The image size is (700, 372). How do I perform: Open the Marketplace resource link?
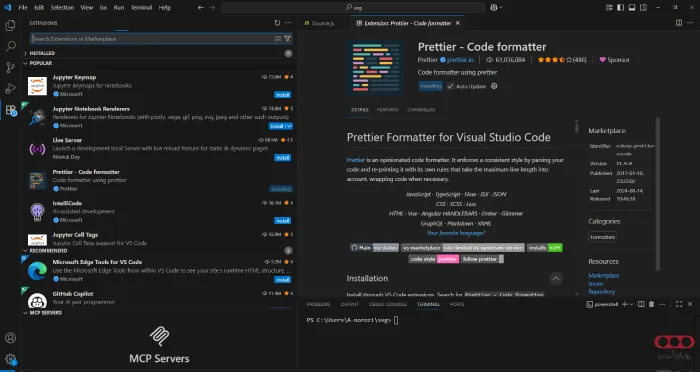[x=604, y=276]
